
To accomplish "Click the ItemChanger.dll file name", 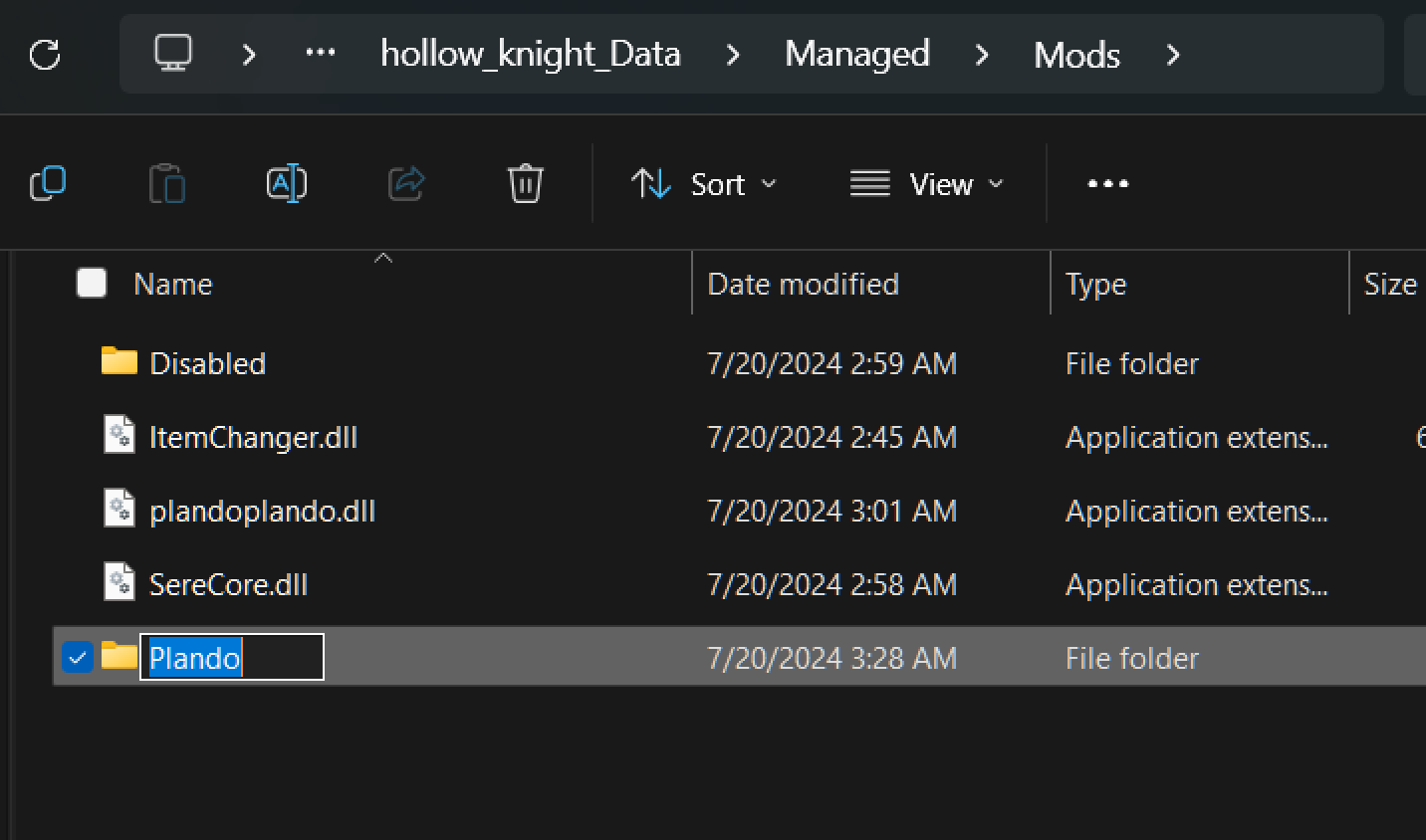I will [x=253, y=437].
